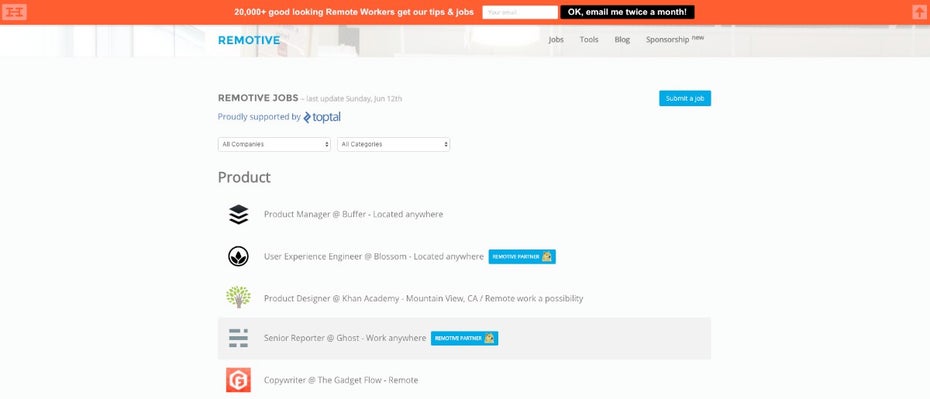The image size is (930, 399).
Task: Click the Your email input field
Action: tap(520, 12)
